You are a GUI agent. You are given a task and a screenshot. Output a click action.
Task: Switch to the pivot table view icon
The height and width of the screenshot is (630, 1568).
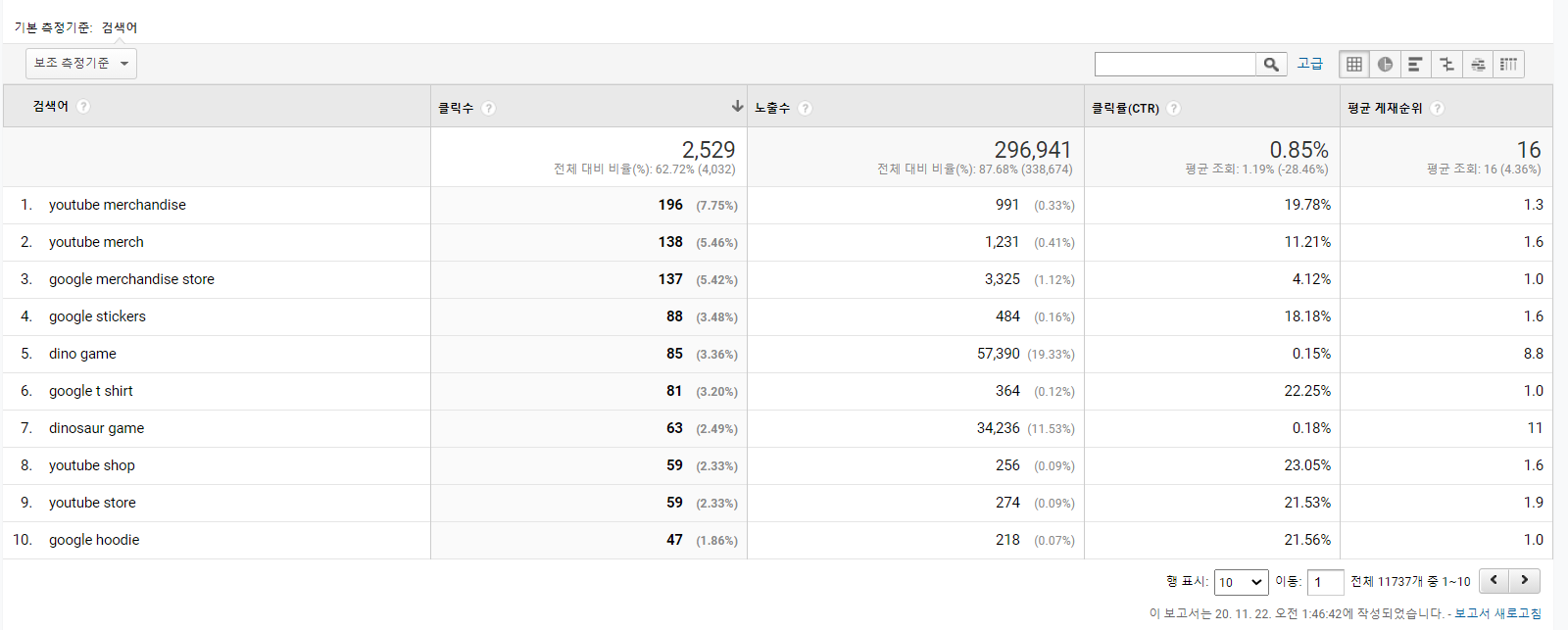click(1508, 65)
